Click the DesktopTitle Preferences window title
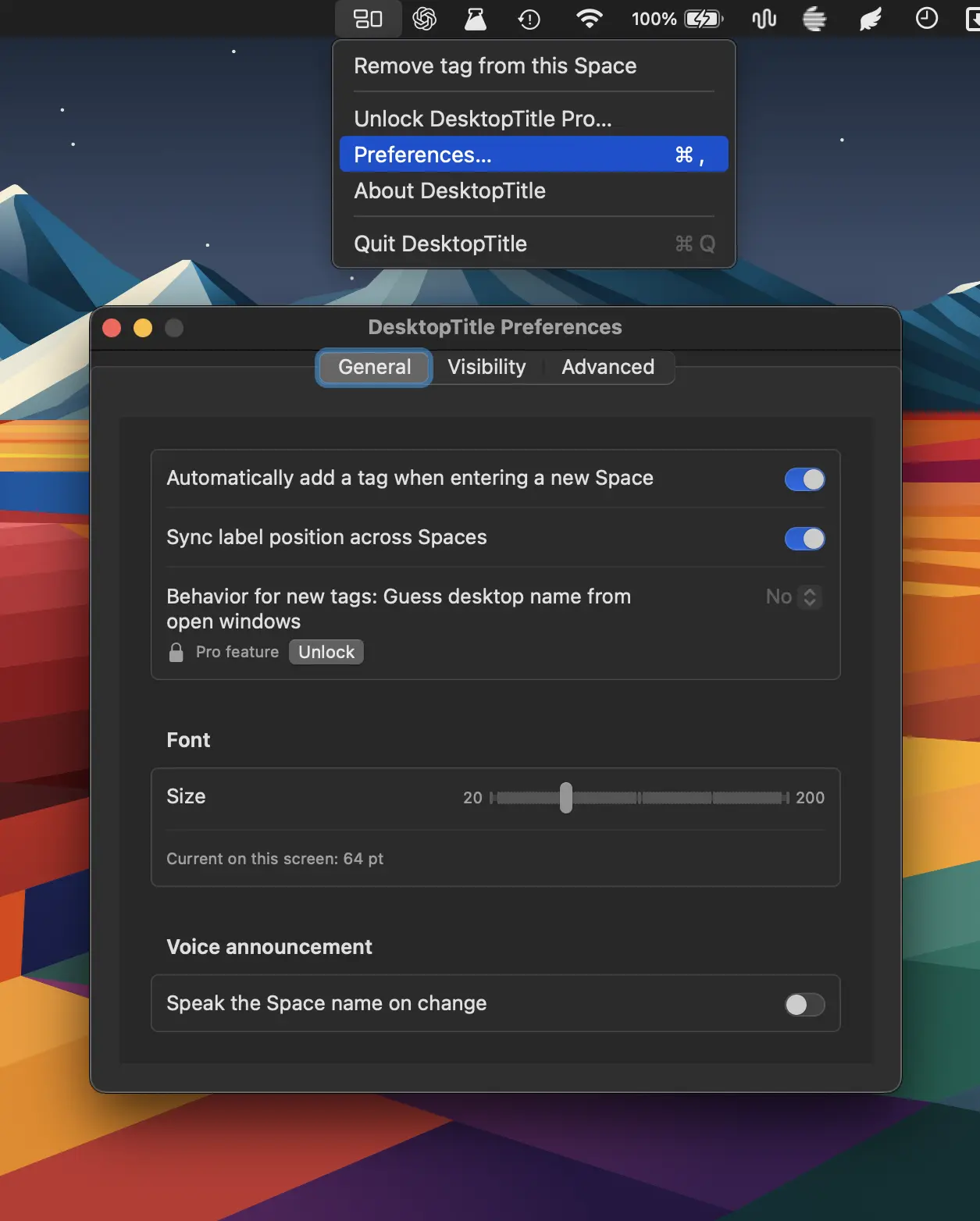The width and height of the screenshot is (980, 1221). tap(495, 327)
